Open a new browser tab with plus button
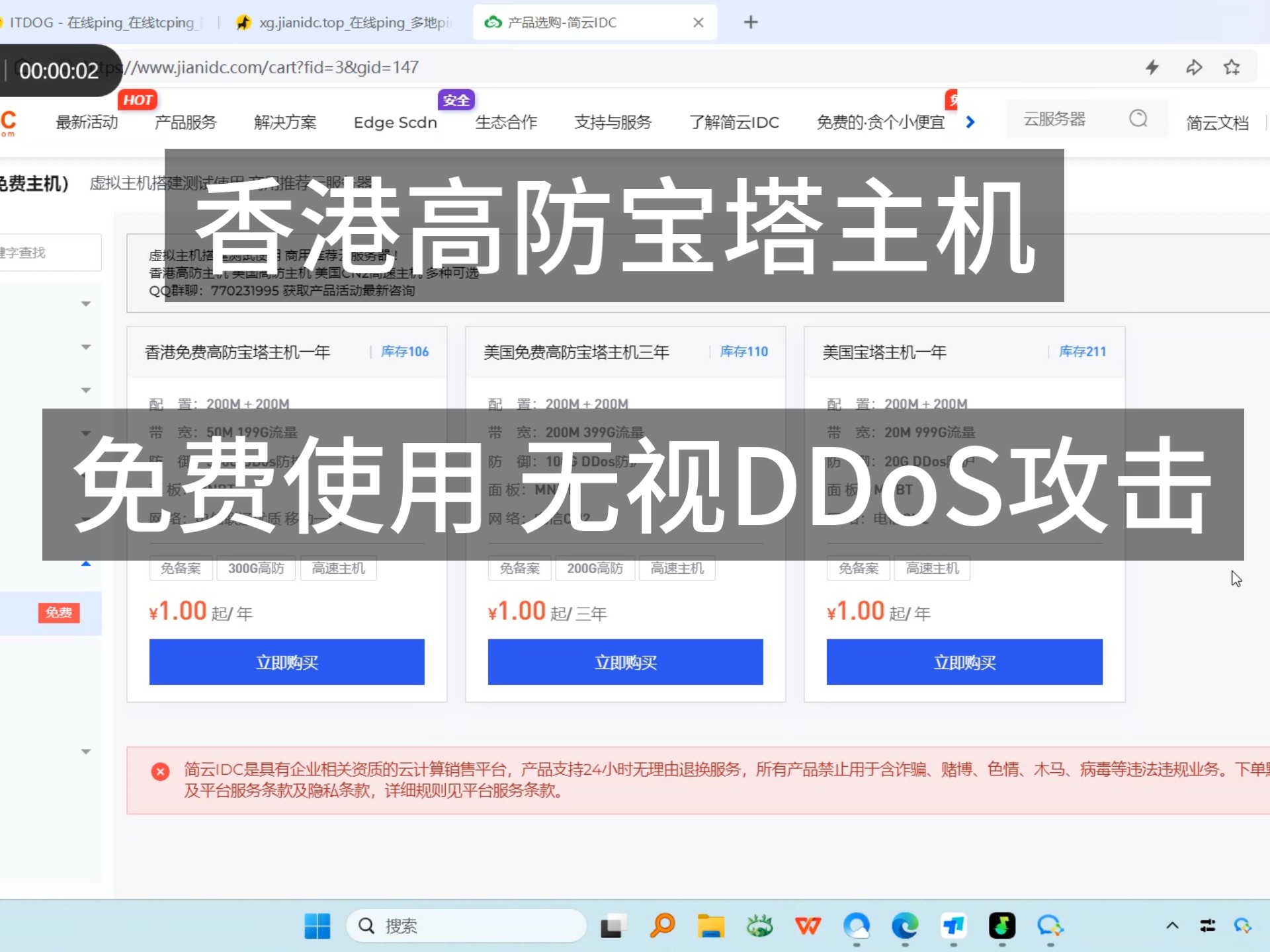This screenshot has width=1270, height=952. pos(751,22)
